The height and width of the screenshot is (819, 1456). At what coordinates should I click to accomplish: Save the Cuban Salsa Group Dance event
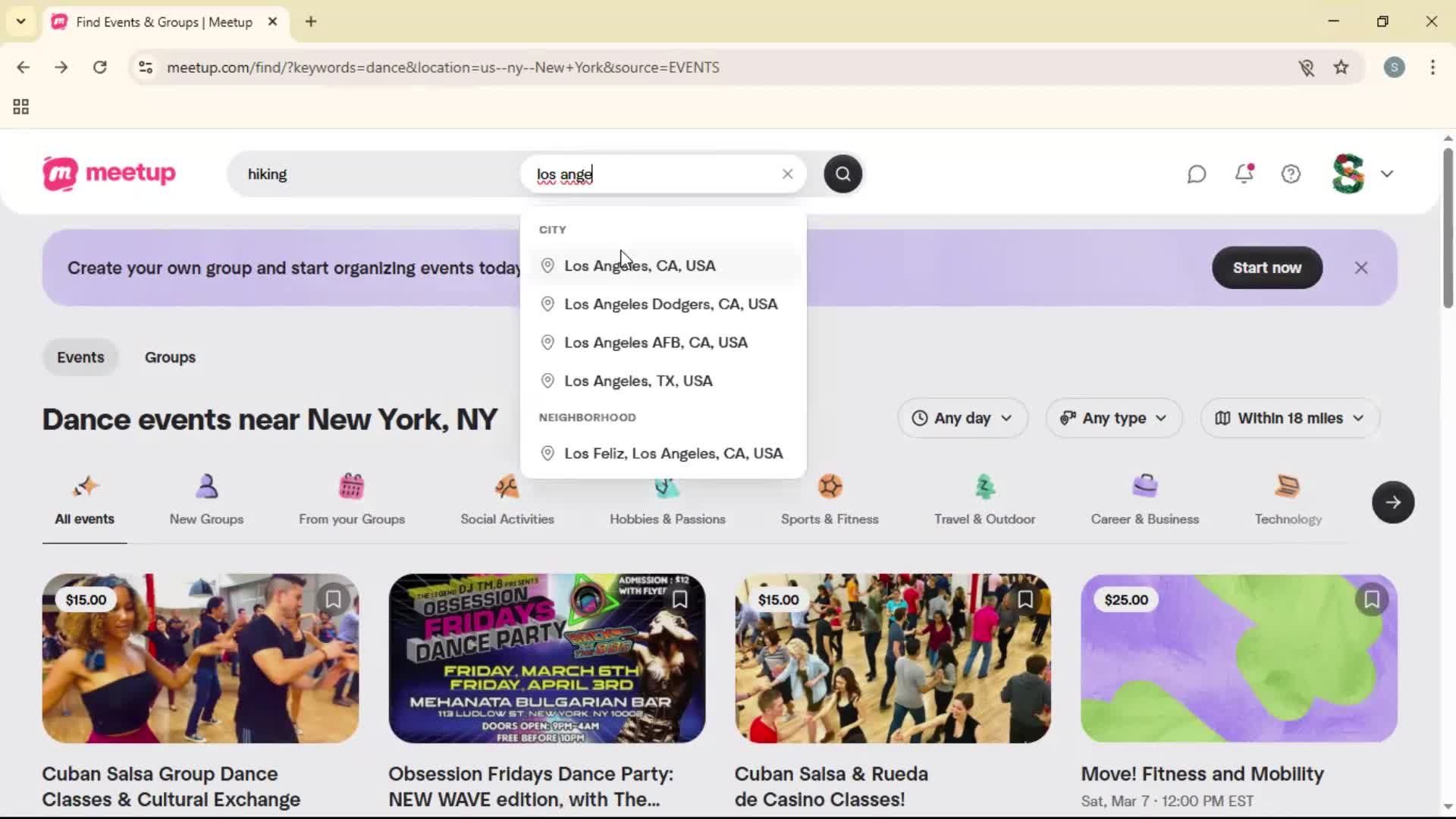point(332,599)
